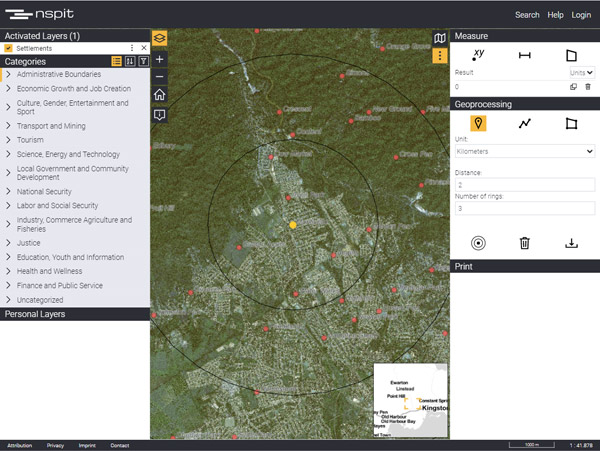Delete the measure result
This screenshot has height=451, width=600.
click(x=588, y=87)
